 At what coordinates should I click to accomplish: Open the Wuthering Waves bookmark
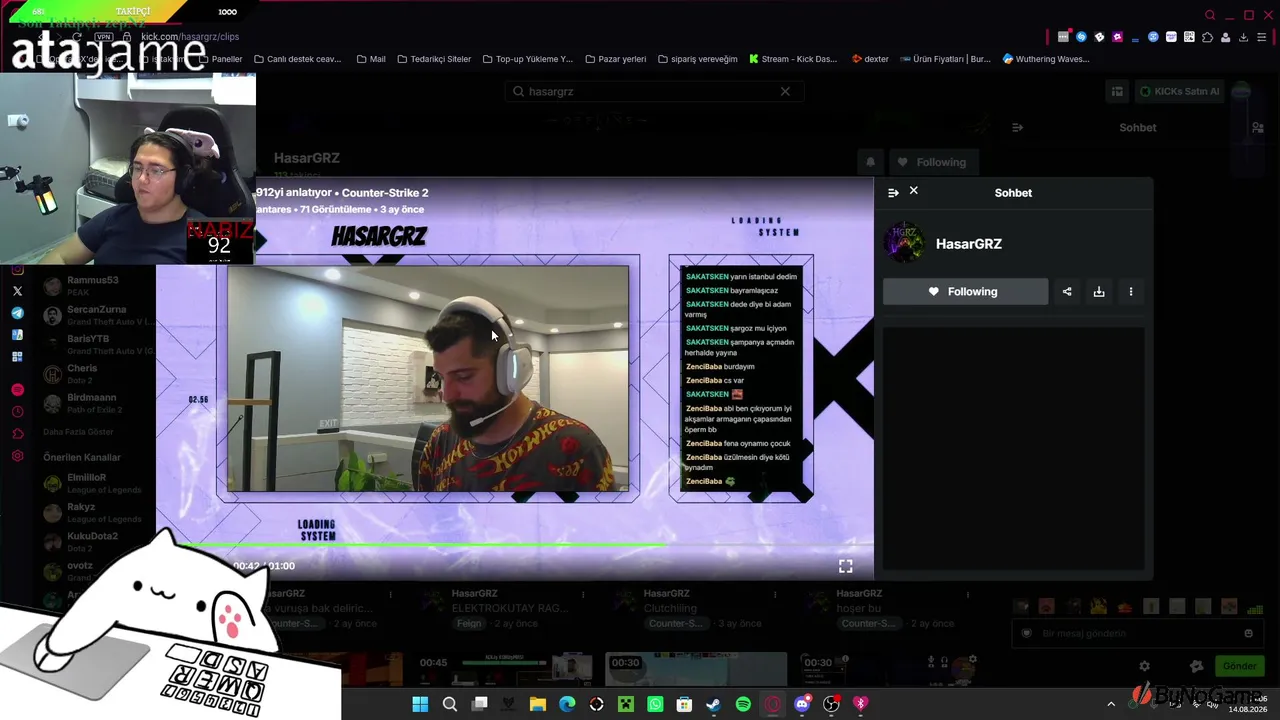tap(1046, 59)
